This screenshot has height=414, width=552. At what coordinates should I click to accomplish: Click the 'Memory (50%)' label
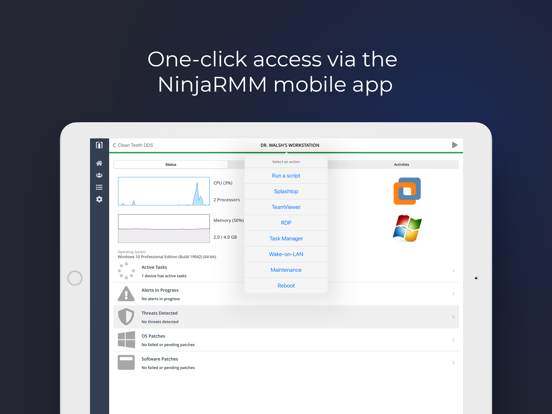point(228,220)
